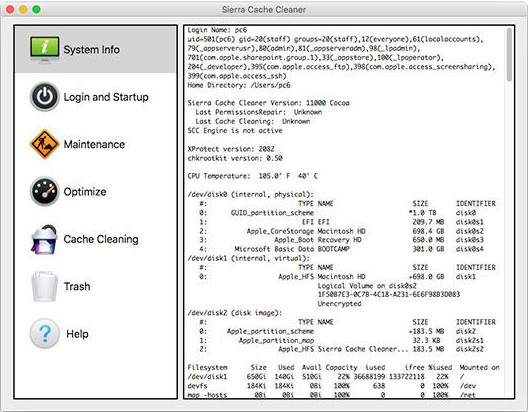The height and width of the screenshot is (412, 528).
Task: Click the Cache Cleaning bucket icon
Action: 44,239
